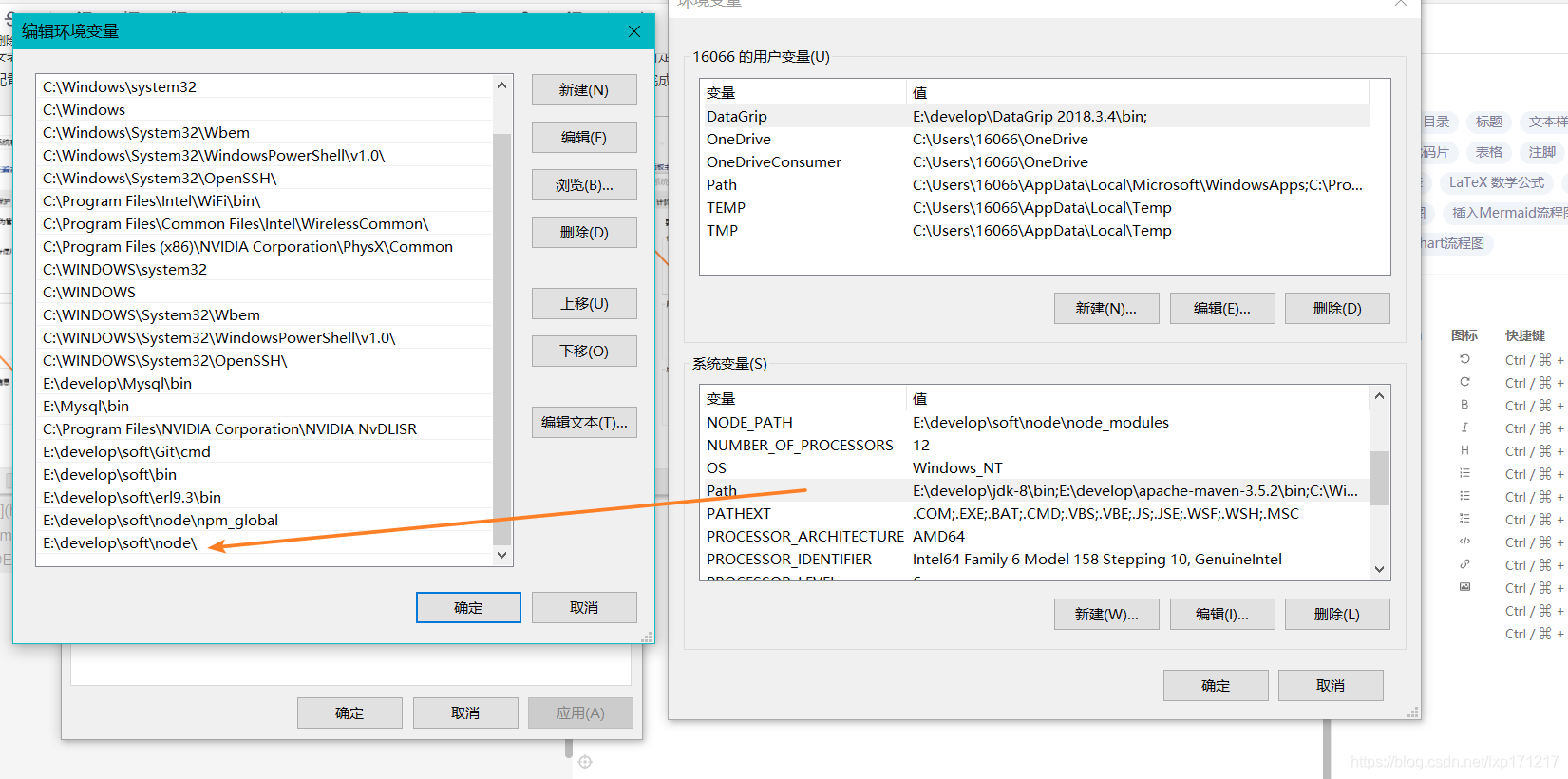Click the 变量 column header in user variables
The image size is (1568, 779).
coord(803,93)
